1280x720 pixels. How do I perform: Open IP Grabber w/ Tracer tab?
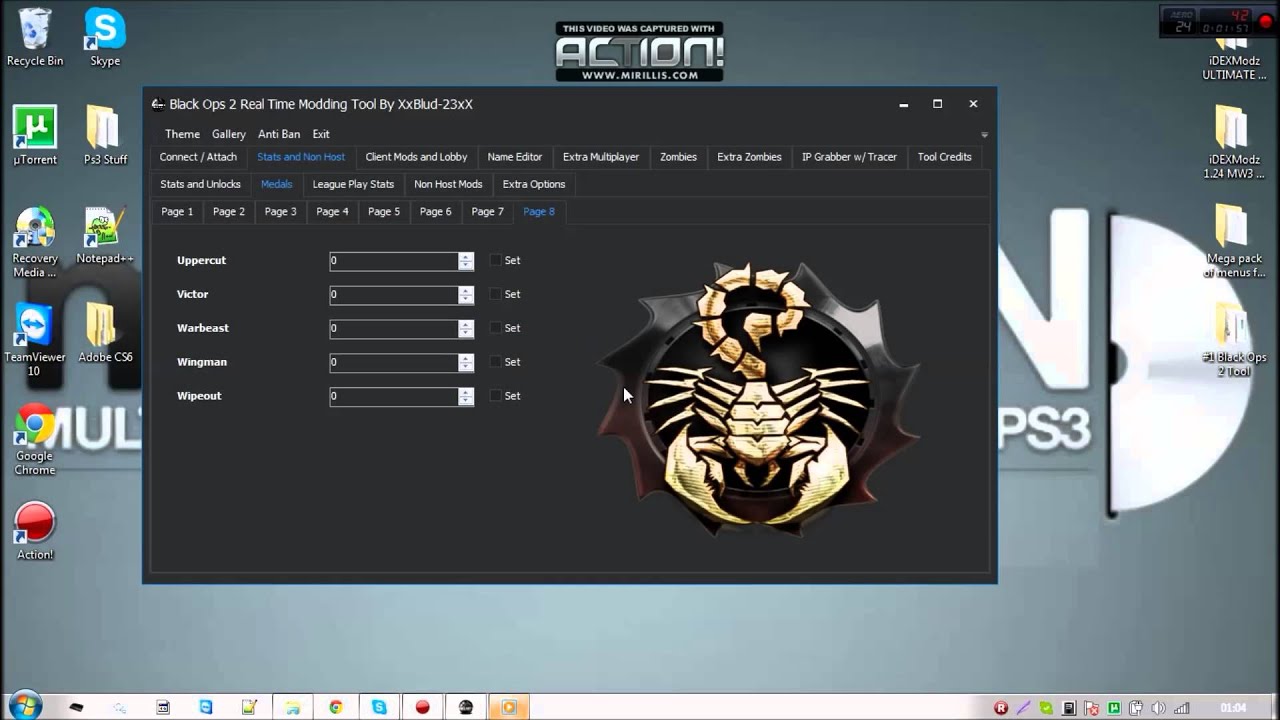click(849, 157)
